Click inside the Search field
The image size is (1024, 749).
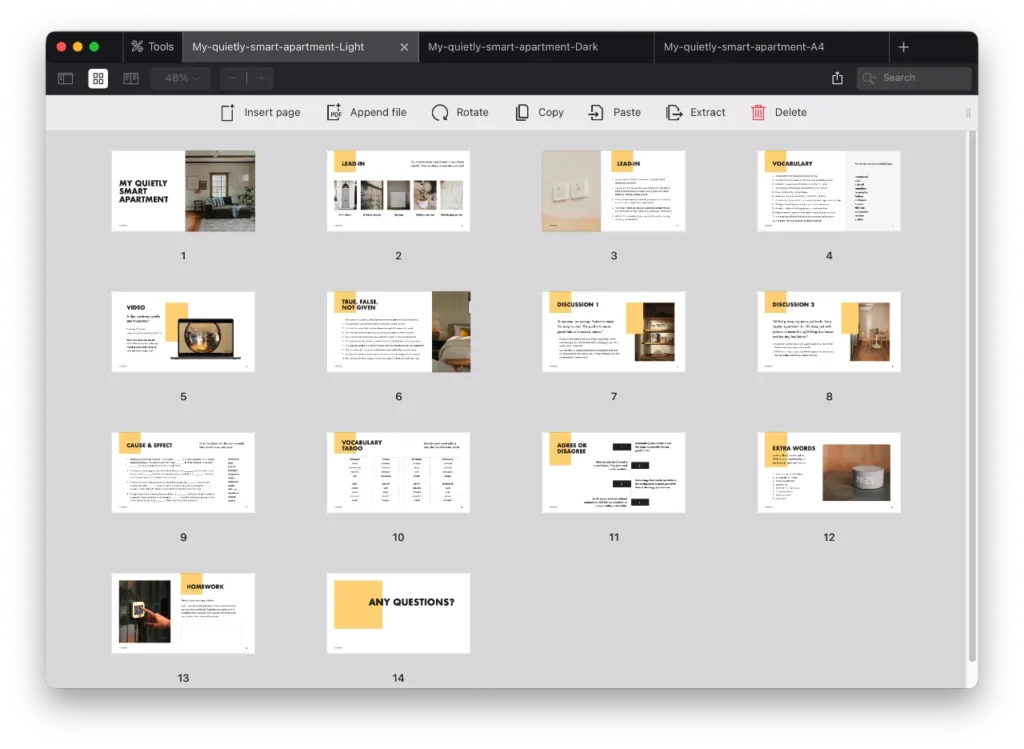913,78
